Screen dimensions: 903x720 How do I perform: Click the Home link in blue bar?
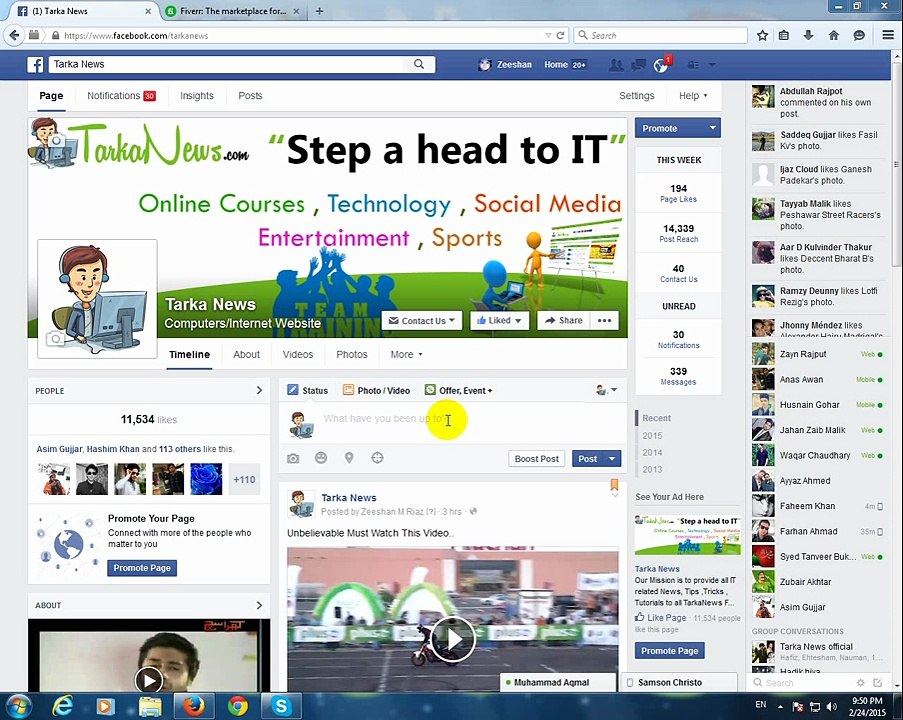[x=556, y=65]
